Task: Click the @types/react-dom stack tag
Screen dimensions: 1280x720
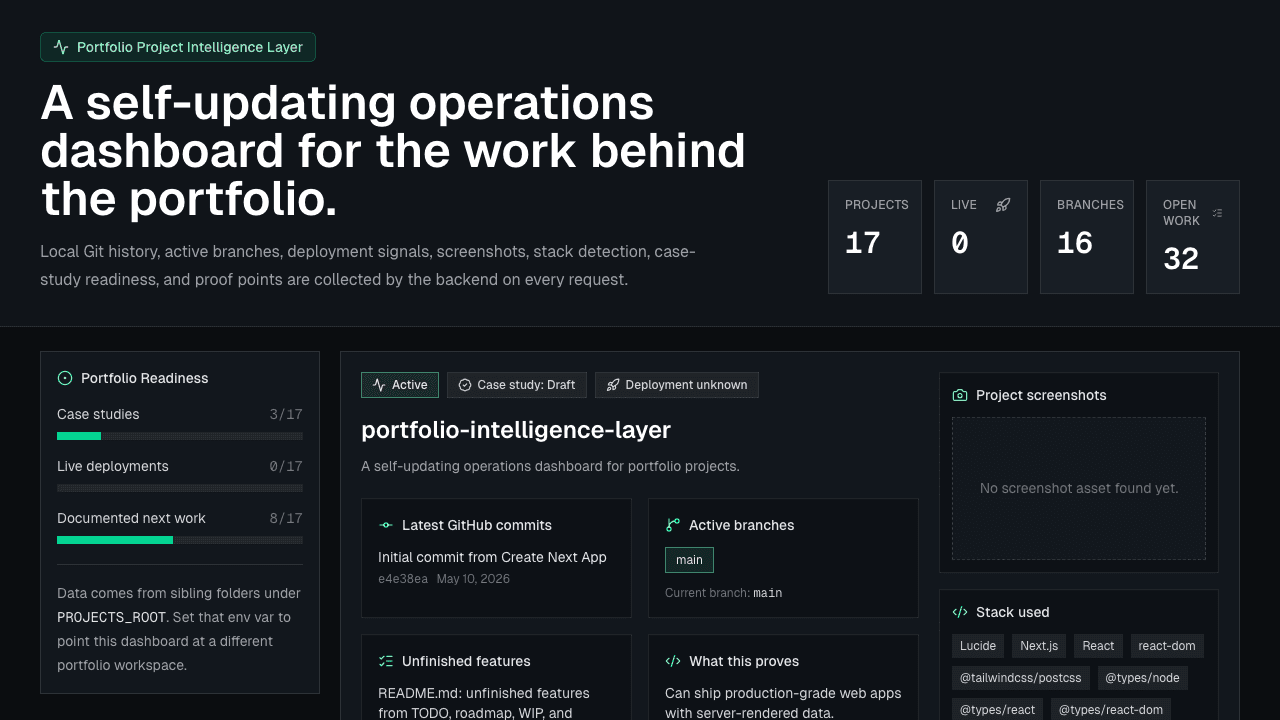Action: tap(1111, 710)
